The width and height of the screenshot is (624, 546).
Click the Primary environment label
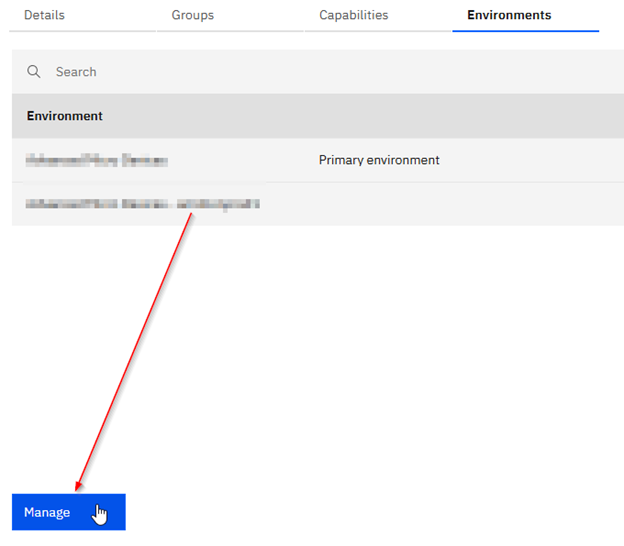click(x=379, y=160)
